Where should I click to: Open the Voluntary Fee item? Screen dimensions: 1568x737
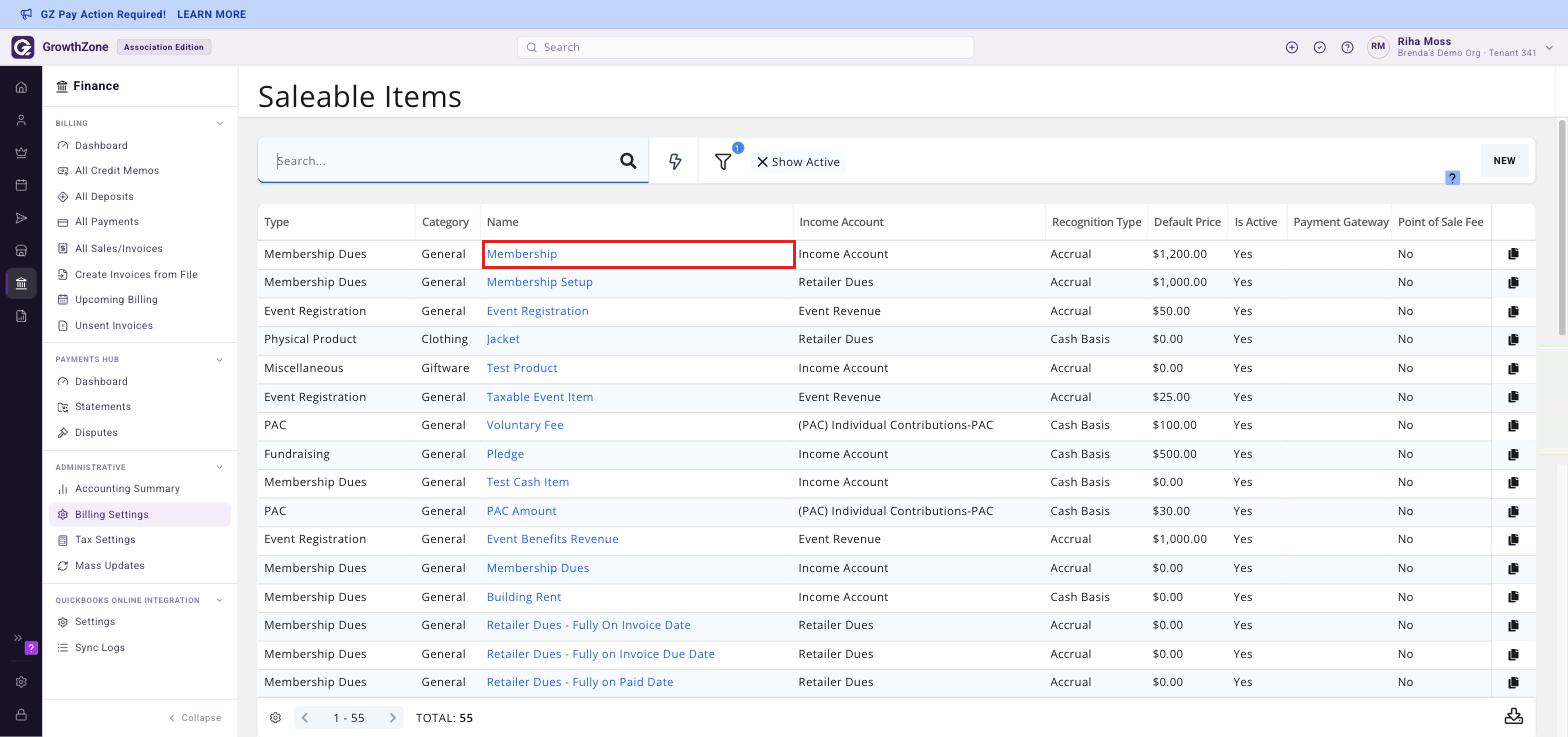click(x=525, y=425)
